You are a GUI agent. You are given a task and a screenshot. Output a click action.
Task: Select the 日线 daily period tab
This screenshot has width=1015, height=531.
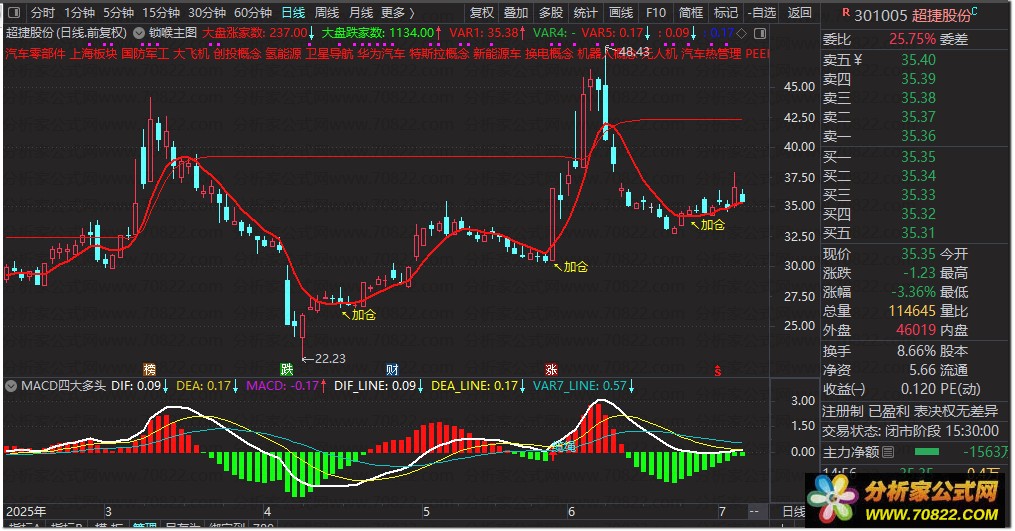click(x=293, y=12)
